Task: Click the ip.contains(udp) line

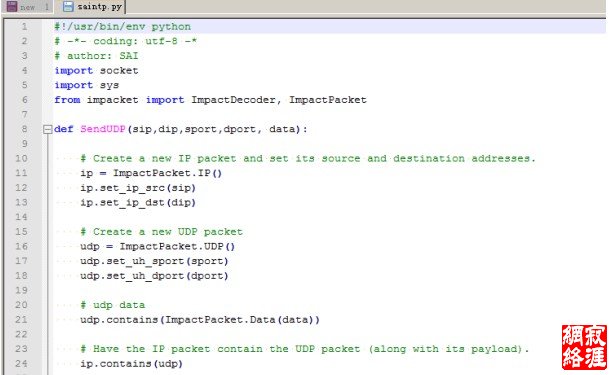Action: point(131,364)
